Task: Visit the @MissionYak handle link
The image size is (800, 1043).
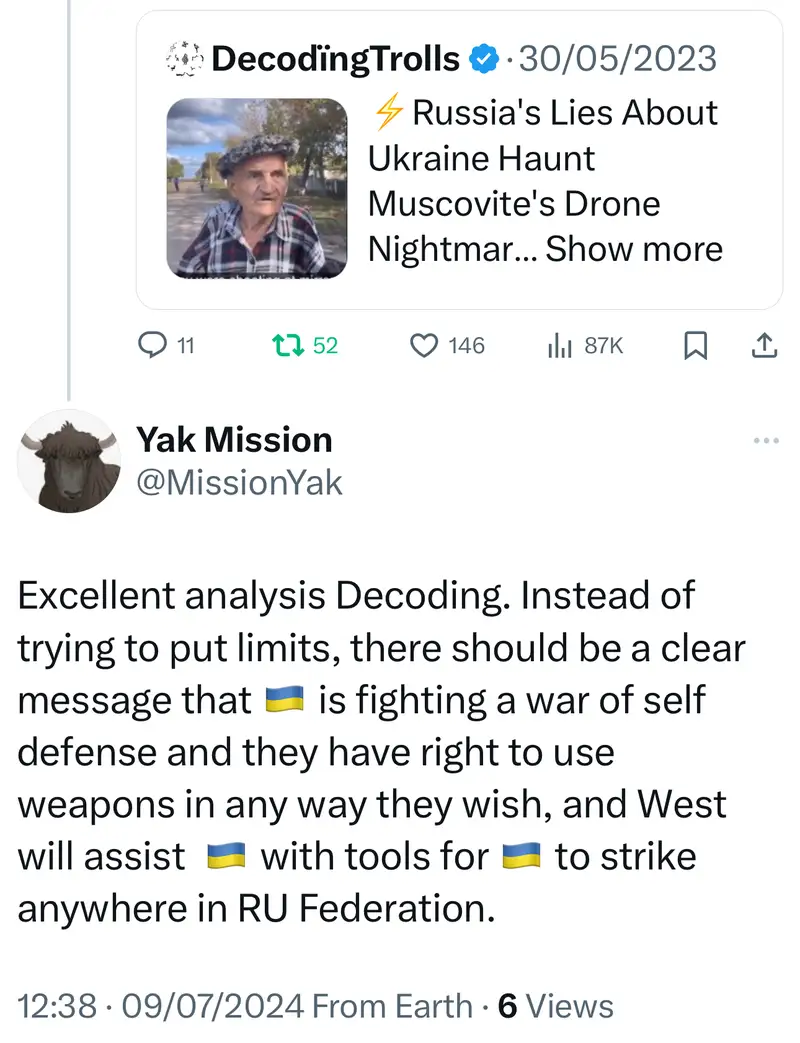Action: pyautogui.click(x=239, y=483)
